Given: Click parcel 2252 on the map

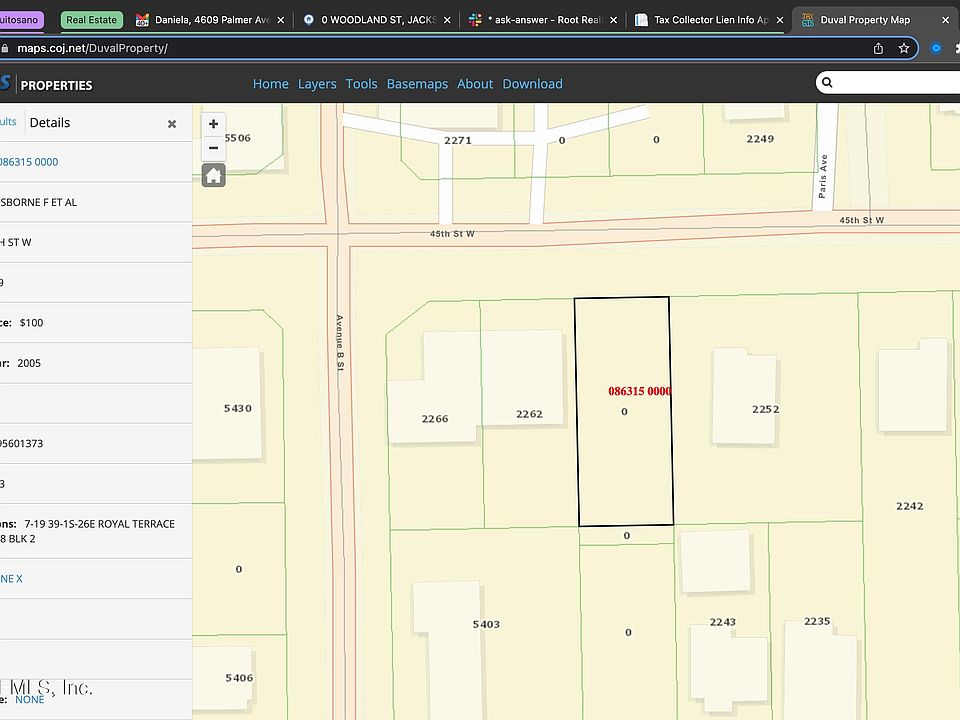Looking at the screenshot, I should [765, 409].
